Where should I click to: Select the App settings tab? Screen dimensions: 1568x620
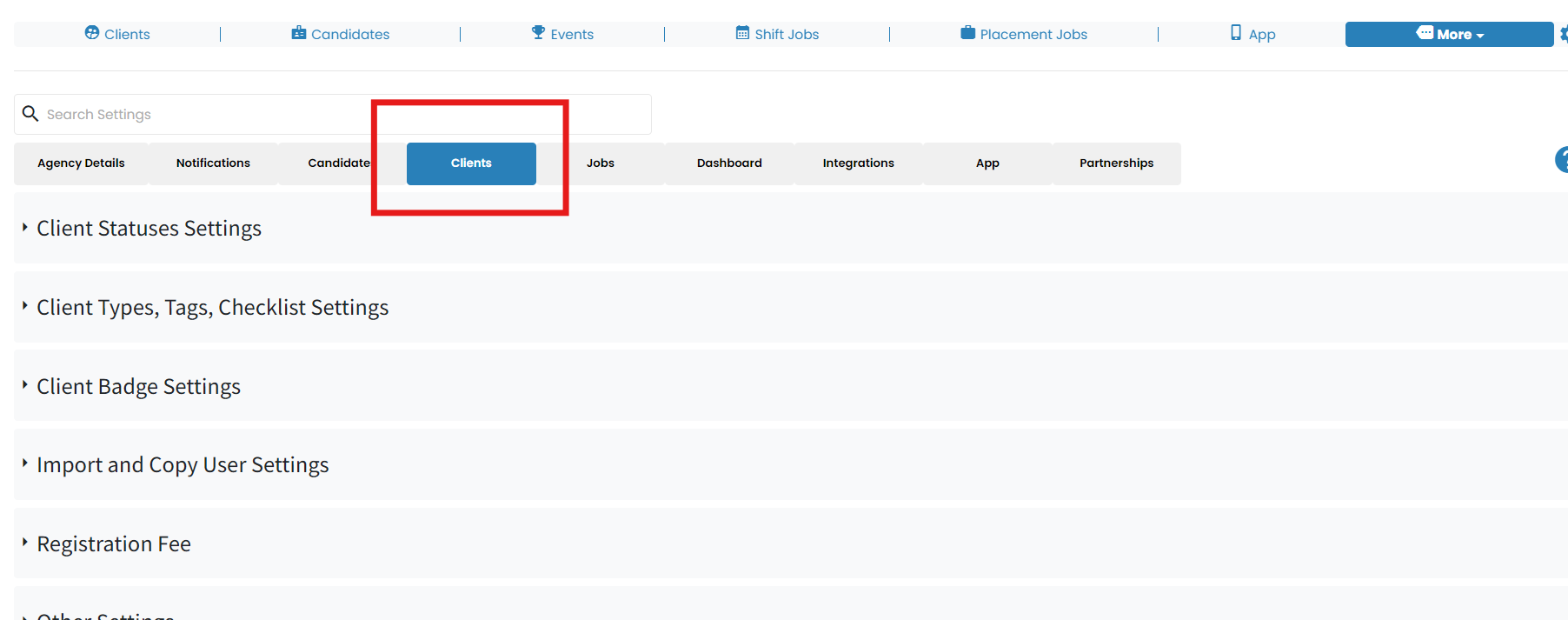click(x=987, y=163)
